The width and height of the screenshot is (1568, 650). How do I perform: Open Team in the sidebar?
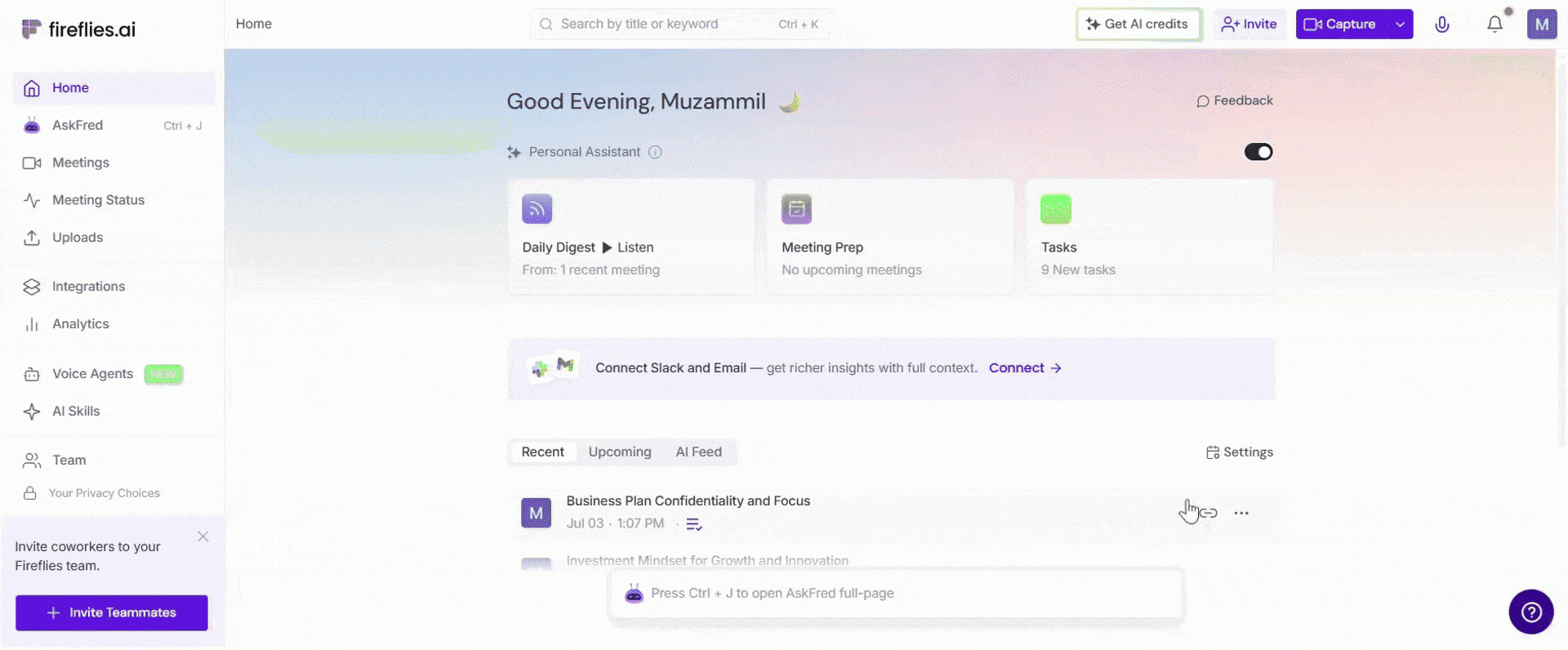coord(114,461)
